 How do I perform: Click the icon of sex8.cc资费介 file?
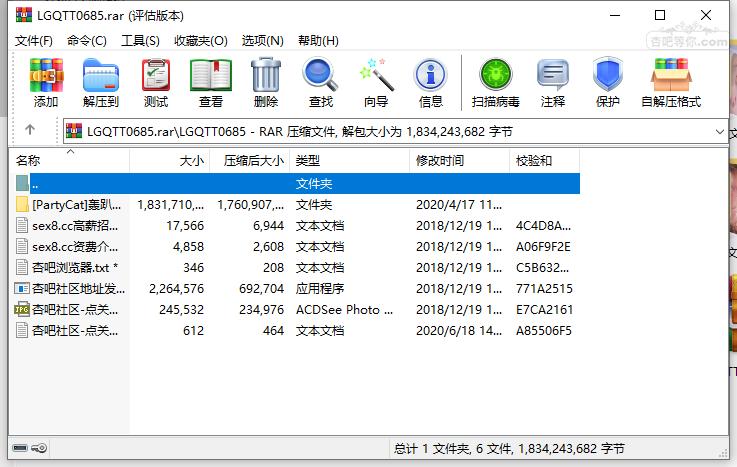(x=22, y=246)
